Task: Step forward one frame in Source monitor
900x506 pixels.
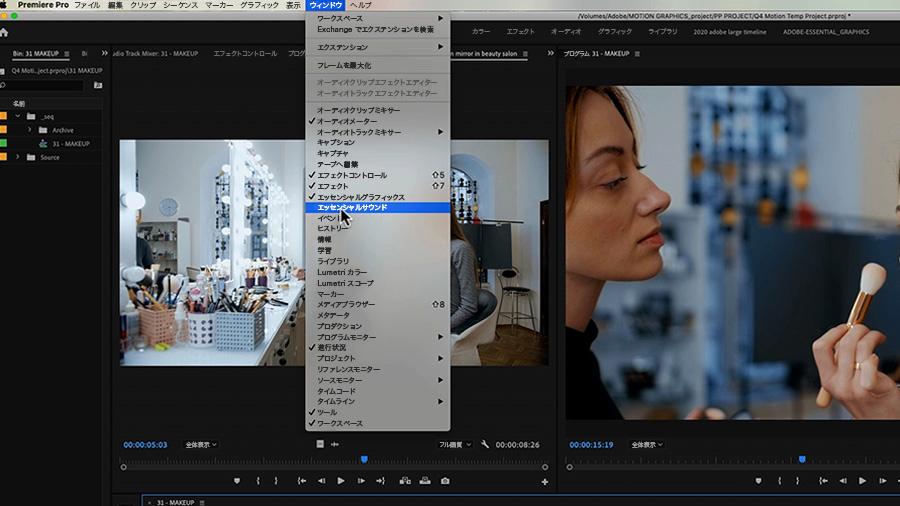Action: pos(361,481)
